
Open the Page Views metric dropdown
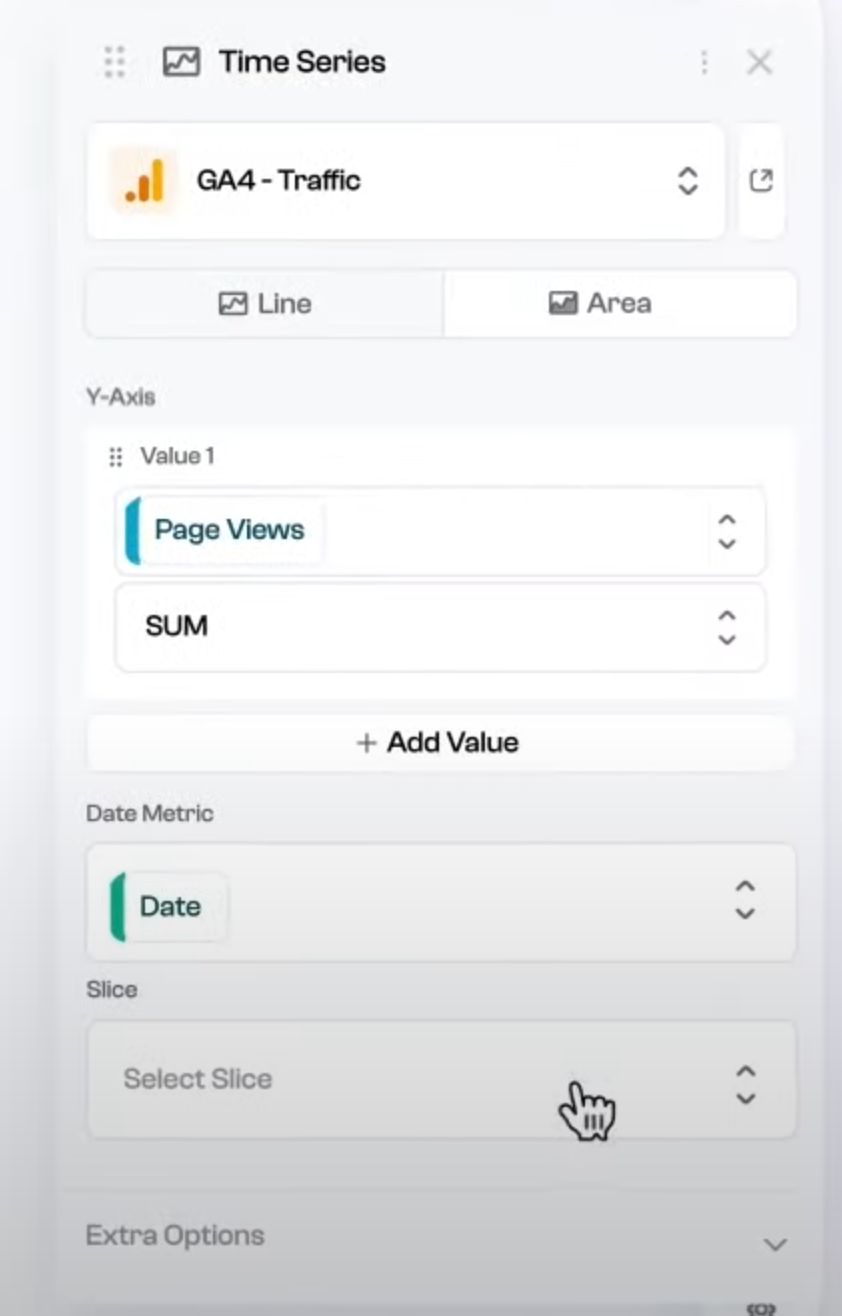pyautogui.click(x=727, y=531)
